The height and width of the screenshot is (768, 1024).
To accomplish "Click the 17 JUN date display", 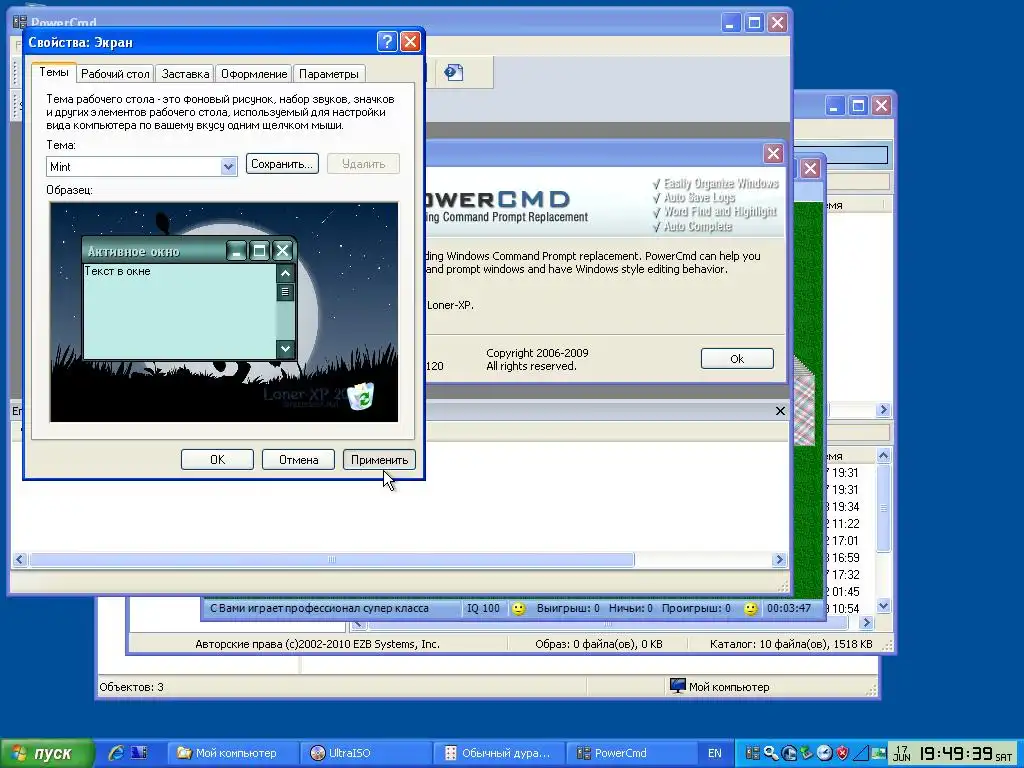I will pos(902,754).
